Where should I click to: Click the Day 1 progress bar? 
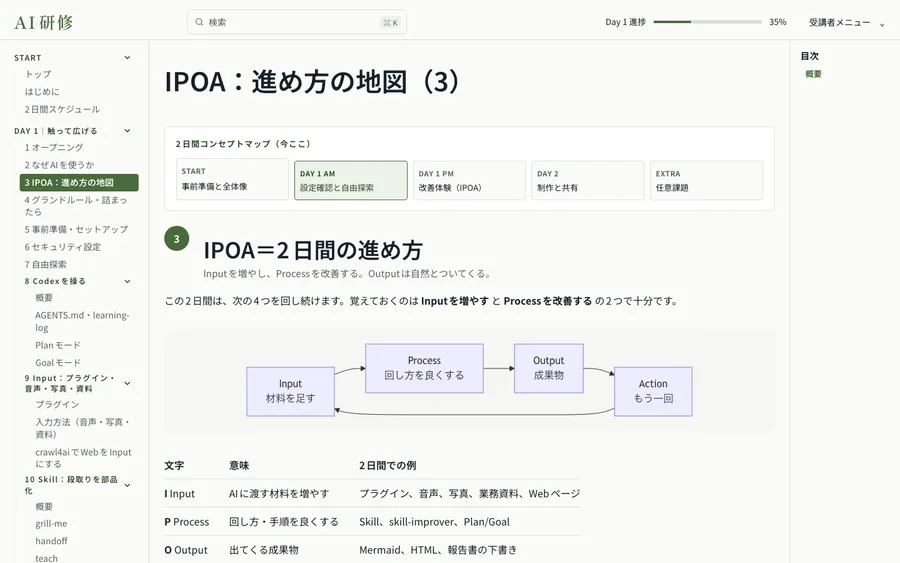pos(707,22)
